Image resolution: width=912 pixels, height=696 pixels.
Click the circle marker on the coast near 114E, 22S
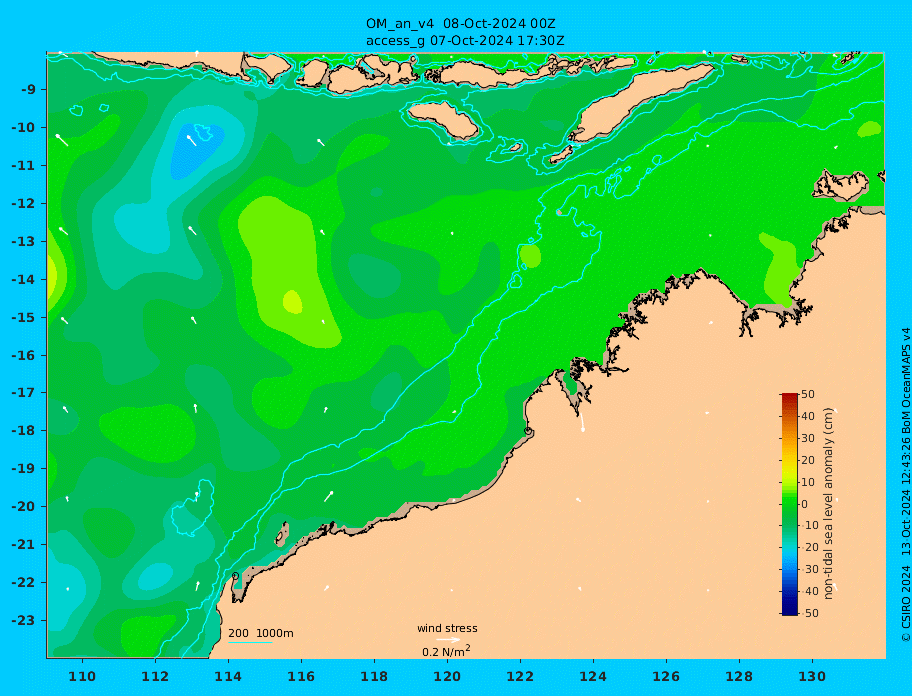235,576
